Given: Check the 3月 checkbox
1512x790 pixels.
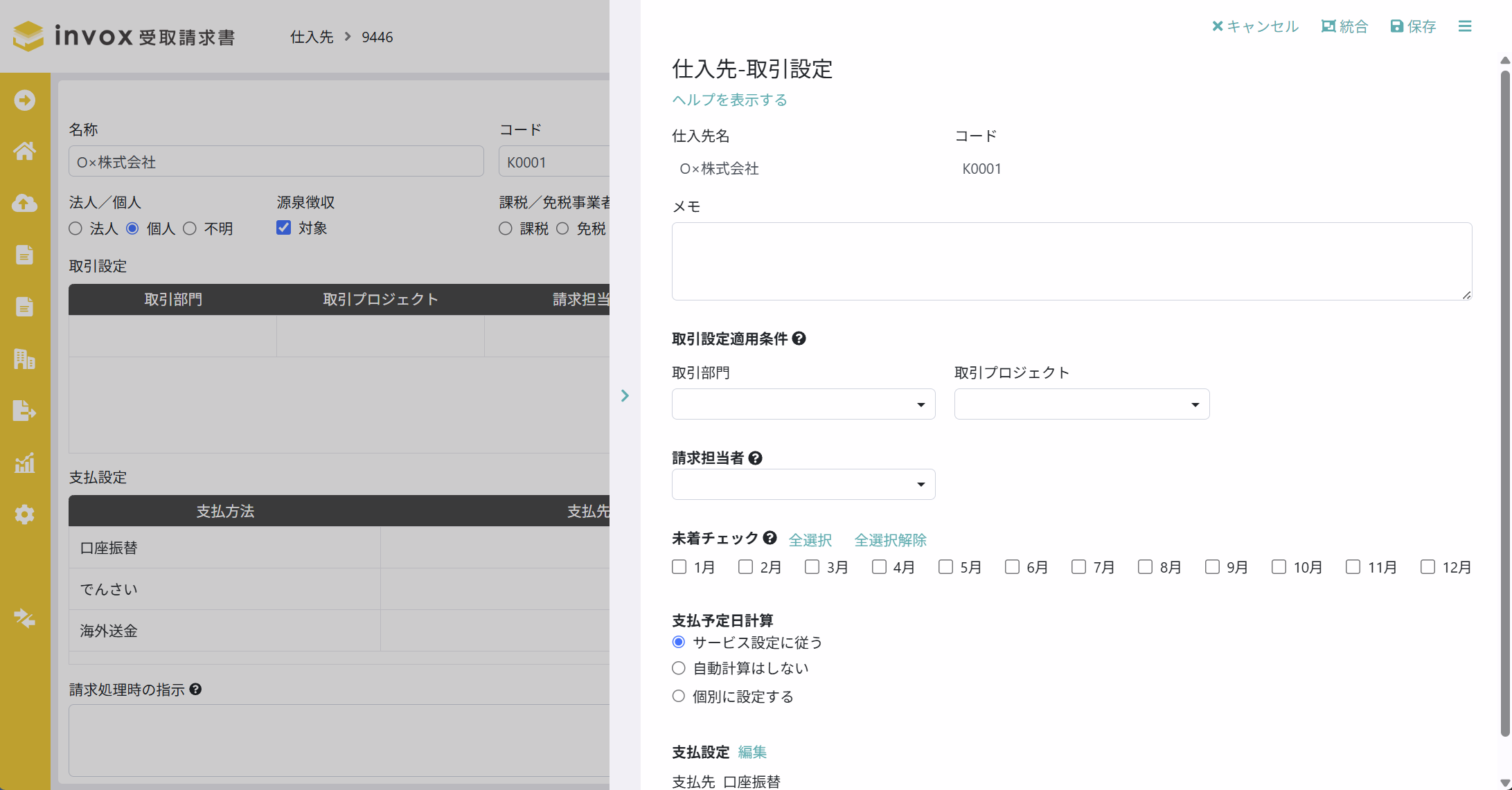Looking at the screenshot, I should [x=812, y=567].
